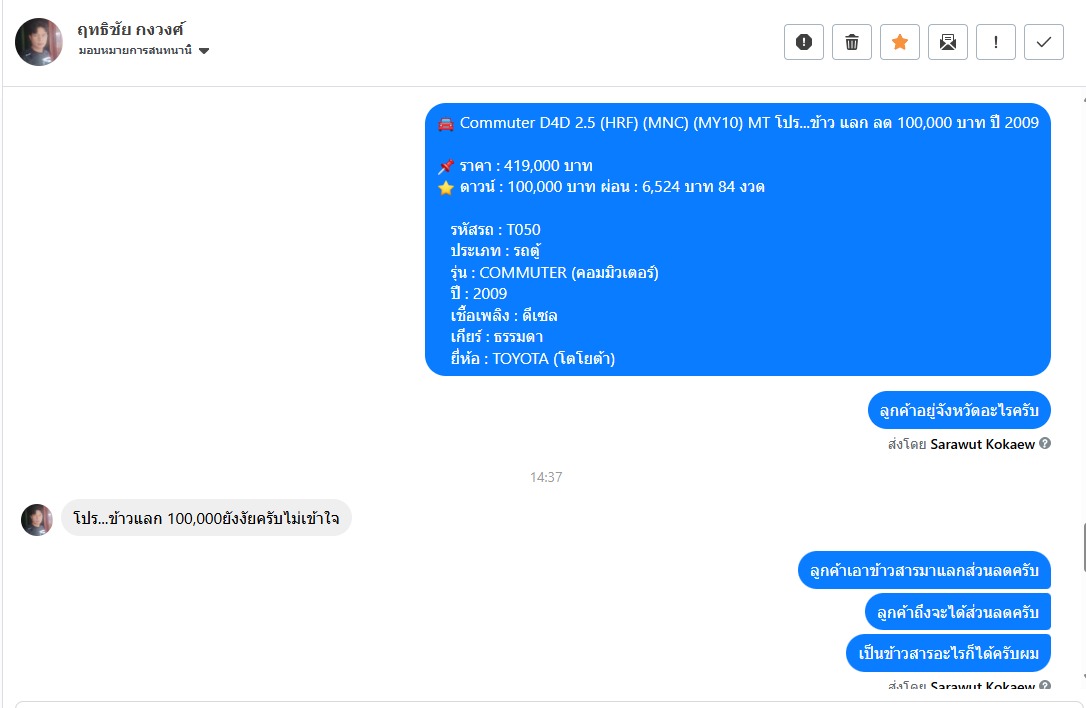Open ฤทธิชัย กงวงศ์ profile picture in header
Screen dimensions: 1086x708
coord(39,42)
